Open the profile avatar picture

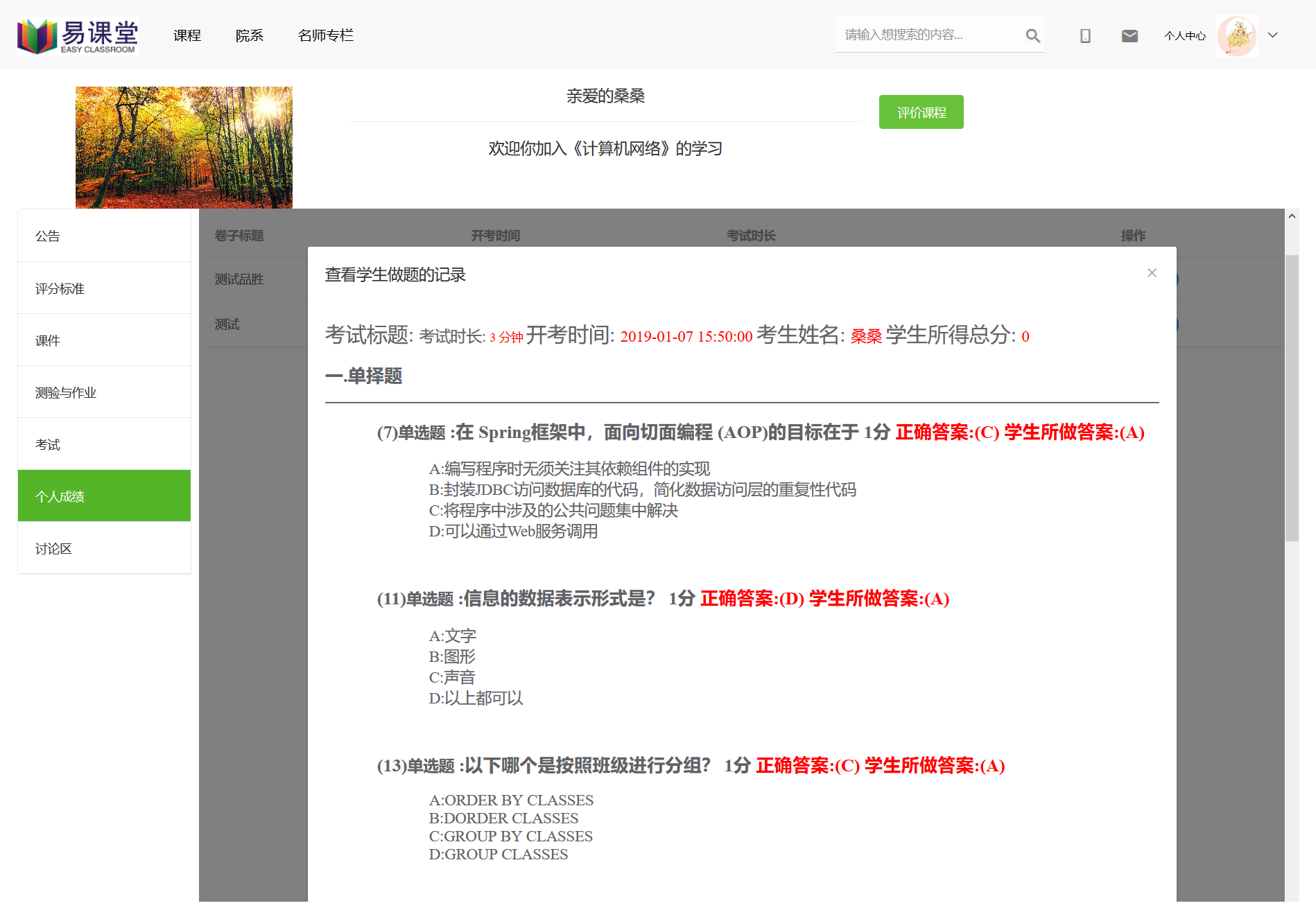(1236, 35)
